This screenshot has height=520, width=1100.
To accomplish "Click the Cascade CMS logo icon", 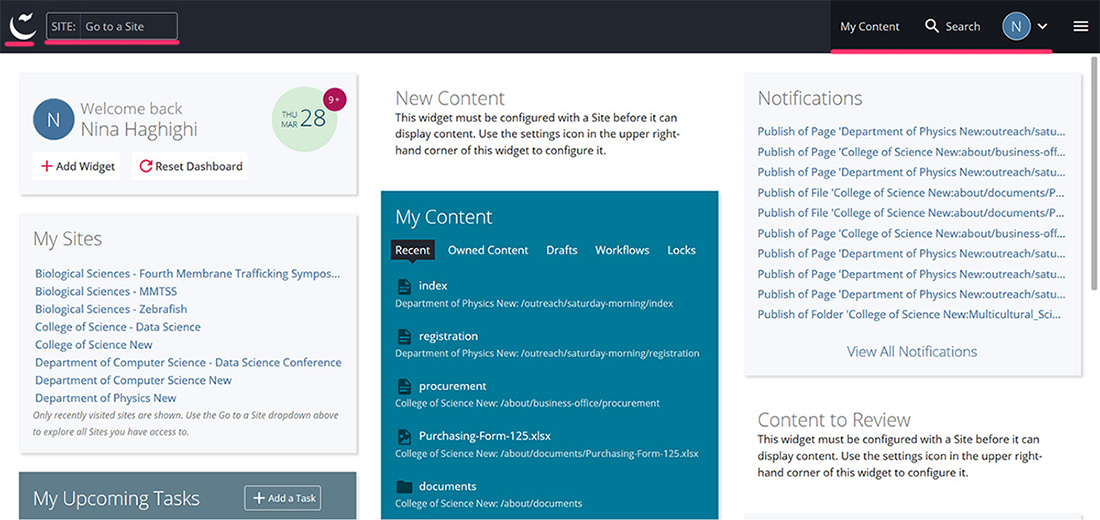I will click(22, 26).
